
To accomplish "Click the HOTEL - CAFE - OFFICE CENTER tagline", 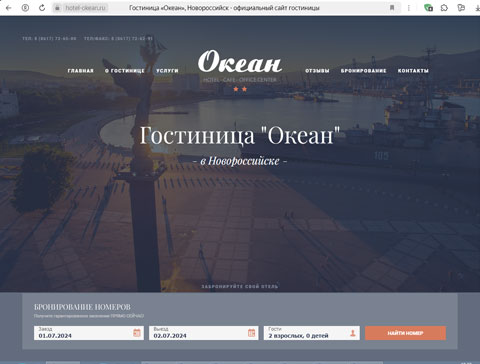I will [240, 80].
